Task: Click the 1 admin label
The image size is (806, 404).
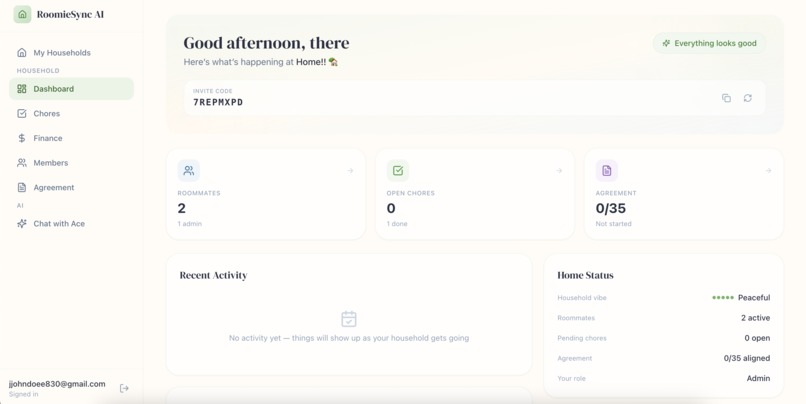Action: 190,224
